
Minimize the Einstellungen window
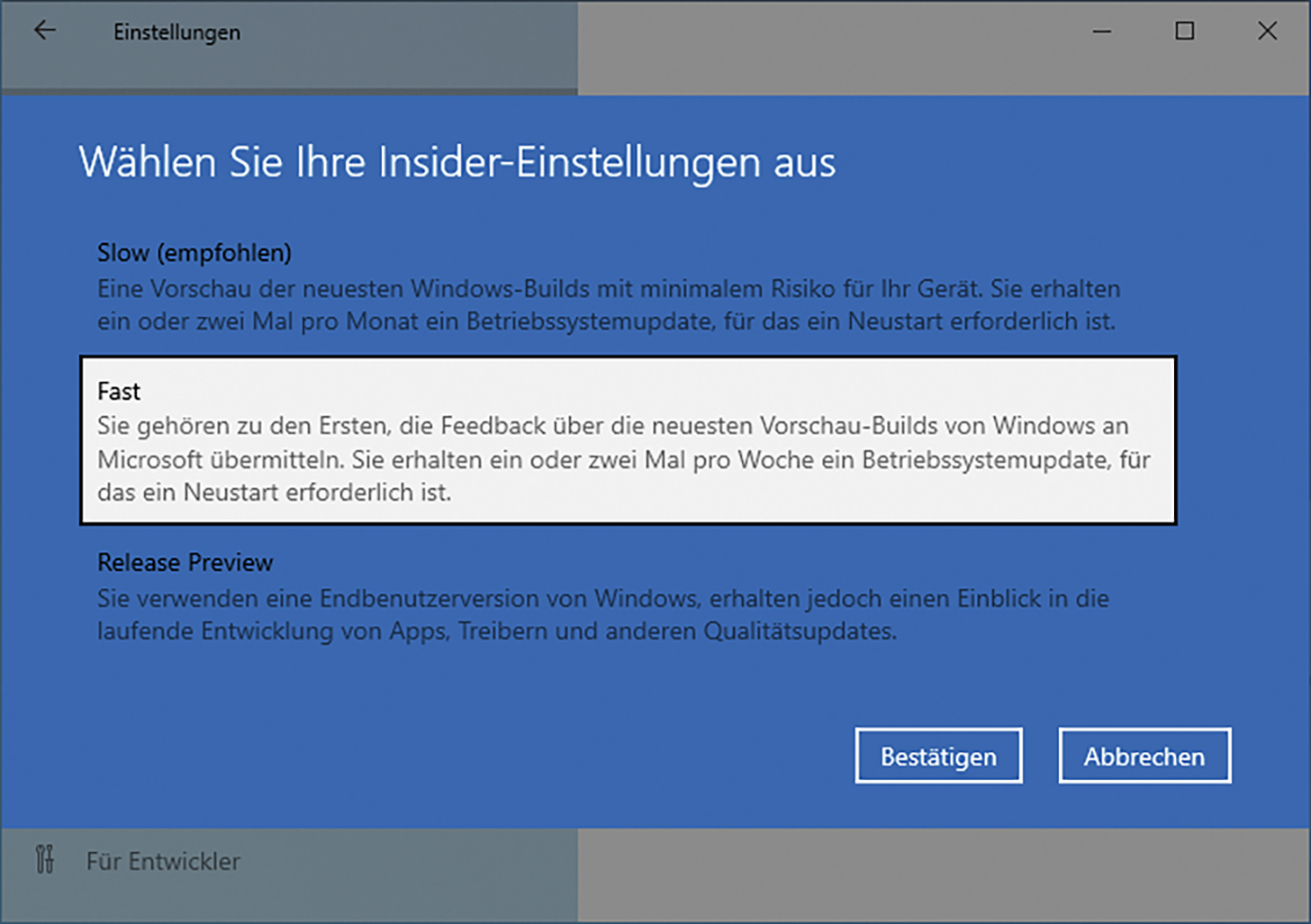point(1101,32)
